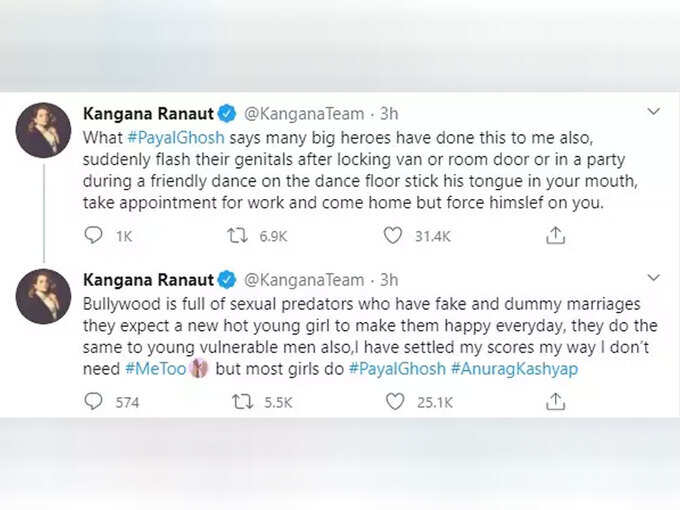This screenshot has width=680, height=510.
Task: Like the first tweet with 31.4K likes
Action: (393, 235)
